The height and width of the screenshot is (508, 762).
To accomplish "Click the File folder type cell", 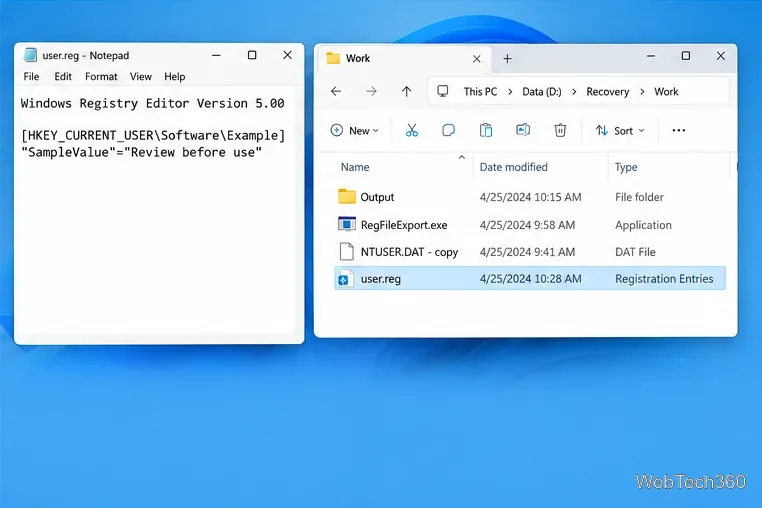I will (x=639, y=197).
